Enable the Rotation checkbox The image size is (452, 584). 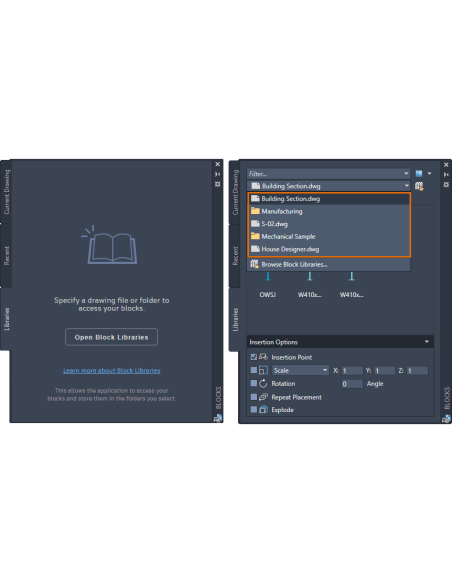click(254, 383)
